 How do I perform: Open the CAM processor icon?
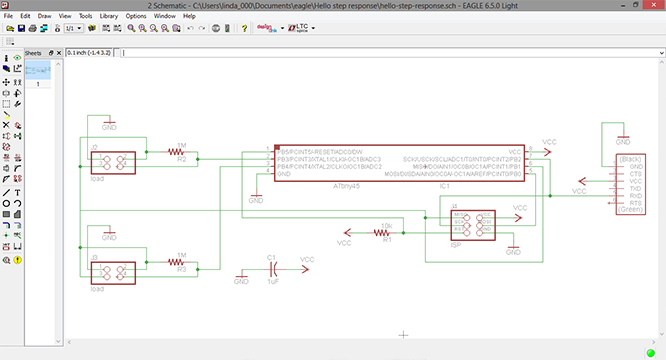(44, 28)
